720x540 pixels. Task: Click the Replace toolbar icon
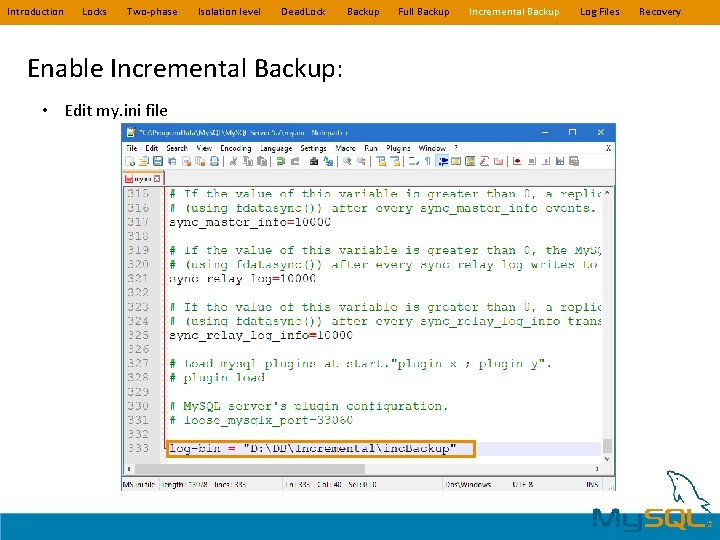(x=328, y=161)
